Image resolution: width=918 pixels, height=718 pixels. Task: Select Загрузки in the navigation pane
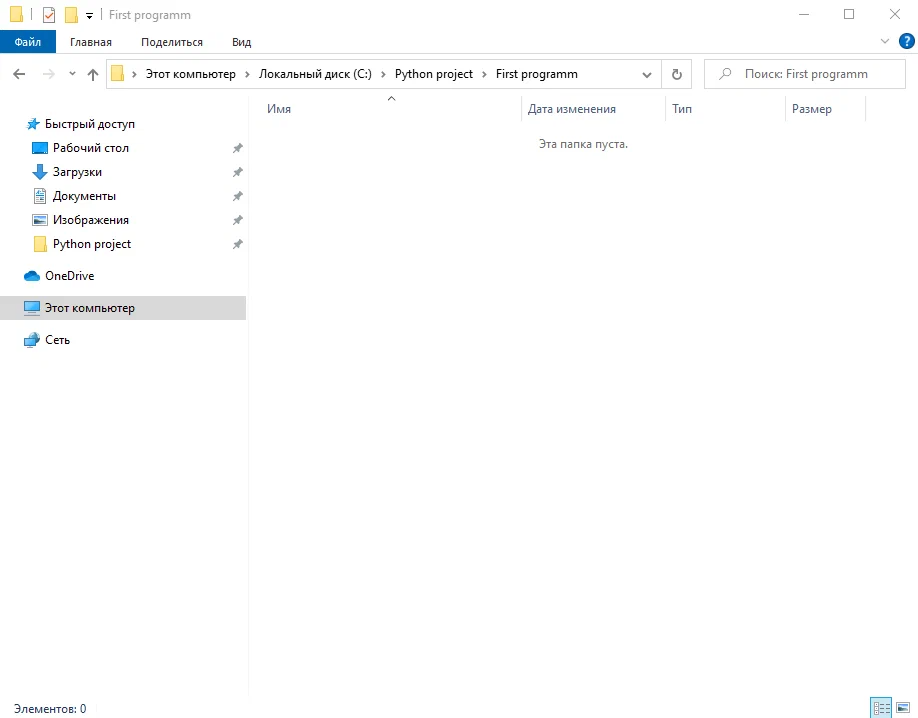pos(77,172)
